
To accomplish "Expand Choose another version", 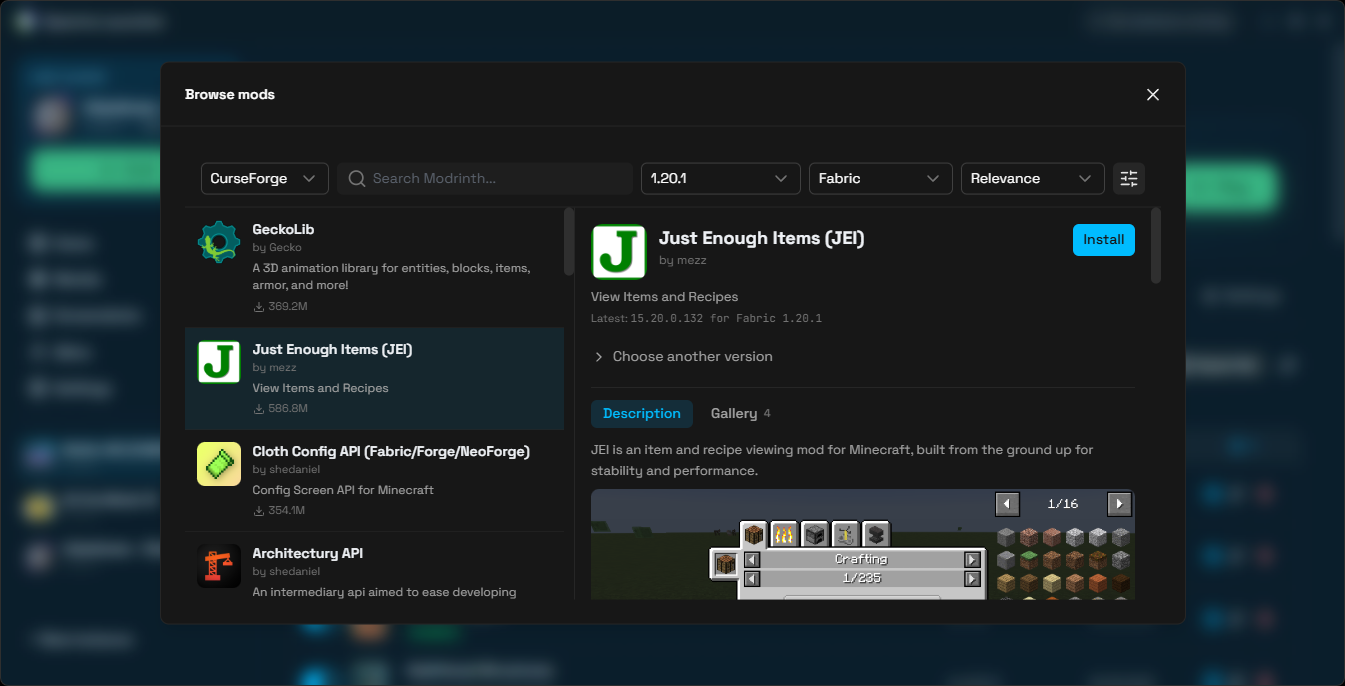I will coord(683,357).
